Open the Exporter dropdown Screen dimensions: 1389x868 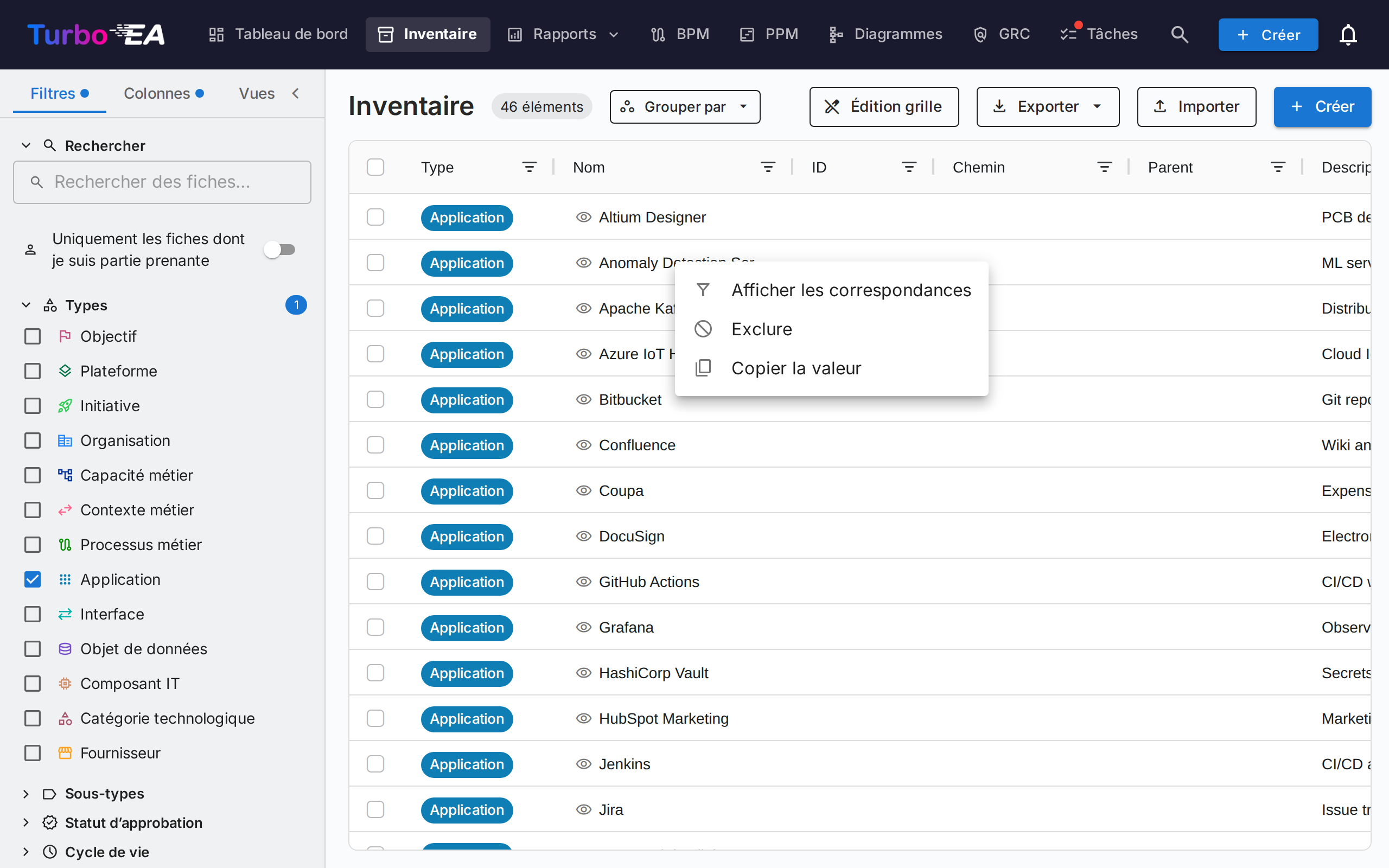point(1048,107)
